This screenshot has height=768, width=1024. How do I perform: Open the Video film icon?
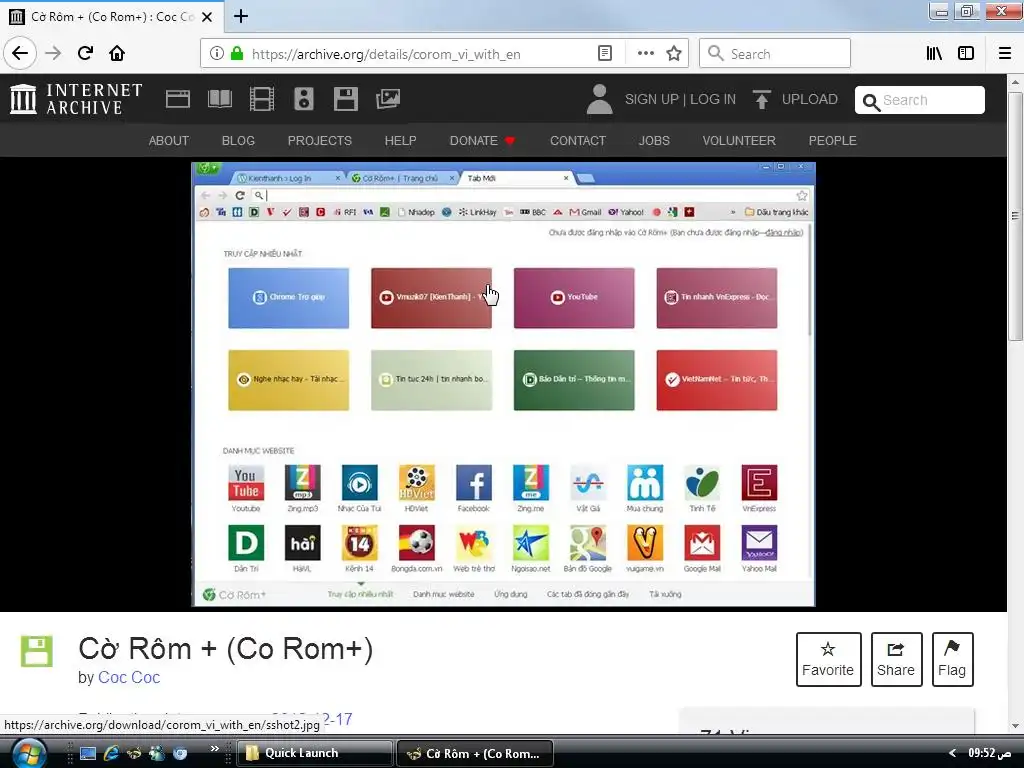click(x=262, y=99)
